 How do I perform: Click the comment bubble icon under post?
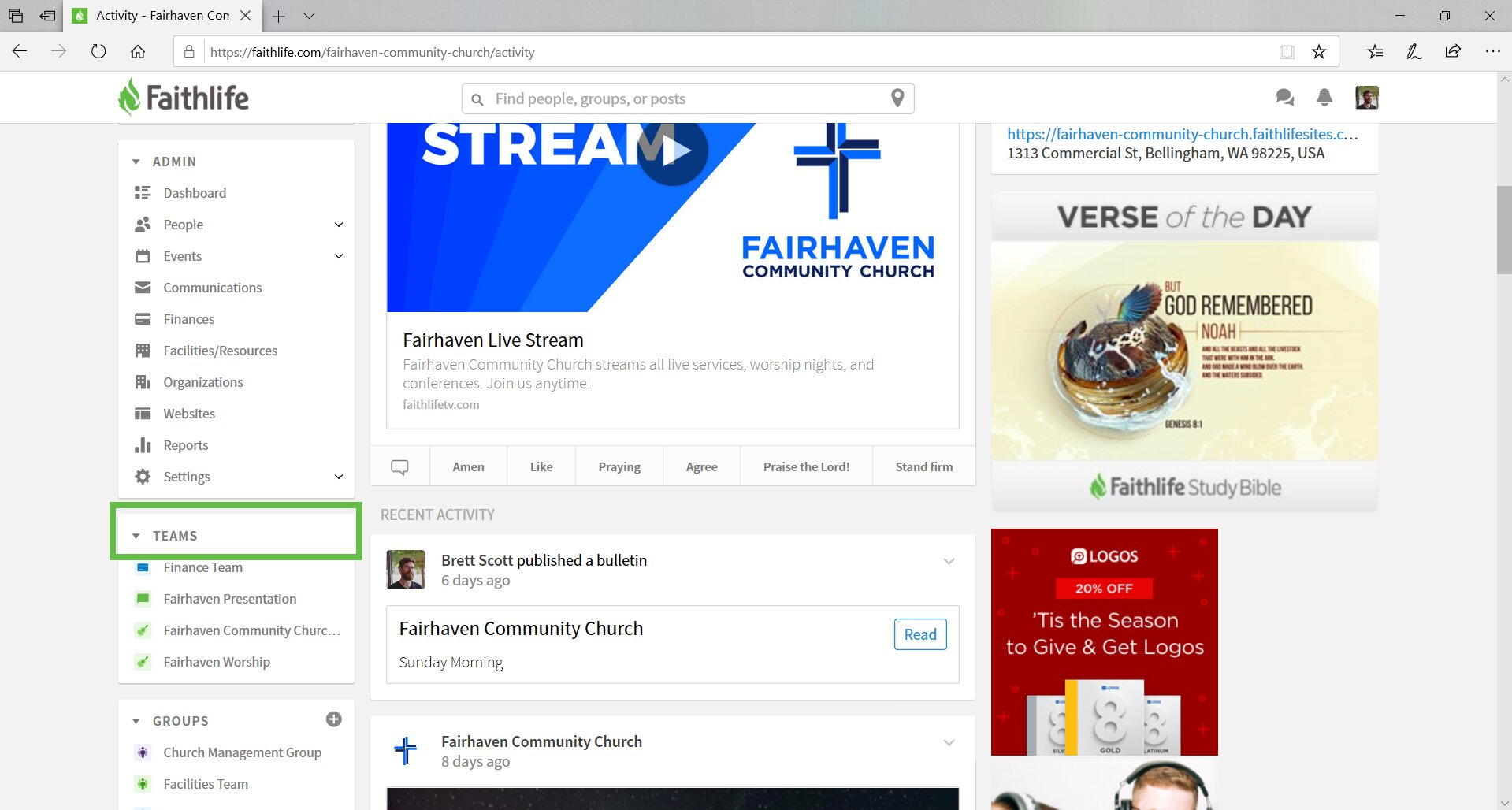pyautogui.click(x=400, y=466)
